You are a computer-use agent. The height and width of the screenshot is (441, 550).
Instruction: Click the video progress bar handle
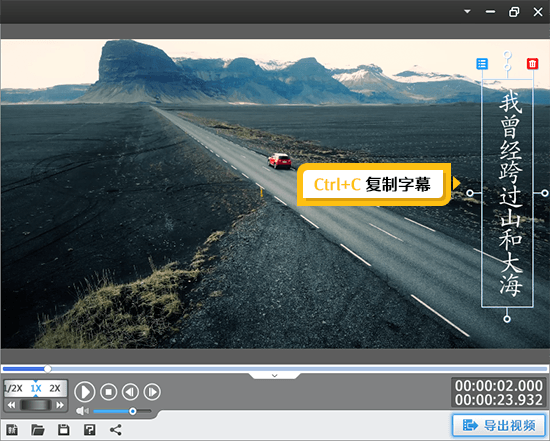(48, 369)
